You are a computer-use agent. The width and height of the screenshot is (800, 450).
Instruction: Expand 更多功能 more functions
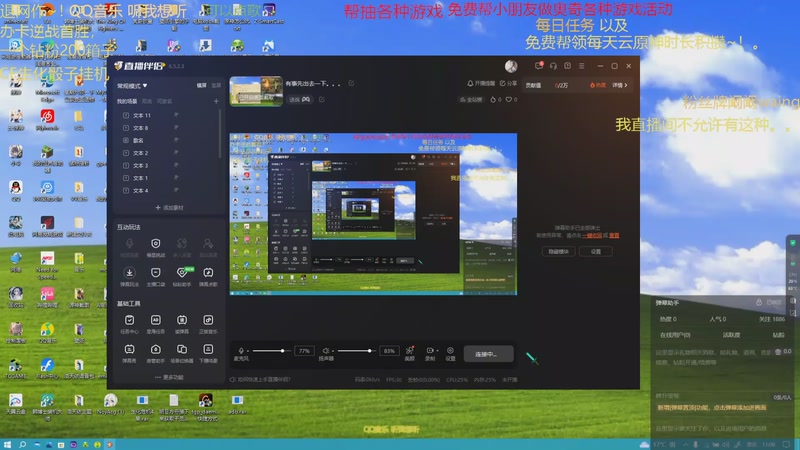coord(169,378)
